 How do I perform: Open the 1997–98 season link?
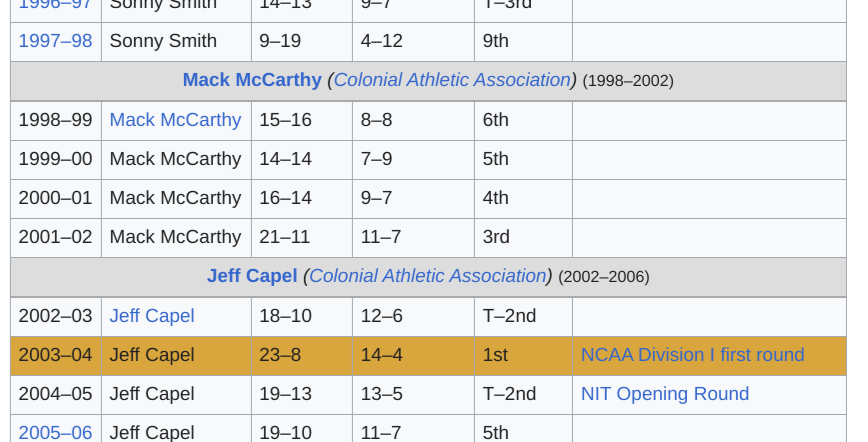55,41
